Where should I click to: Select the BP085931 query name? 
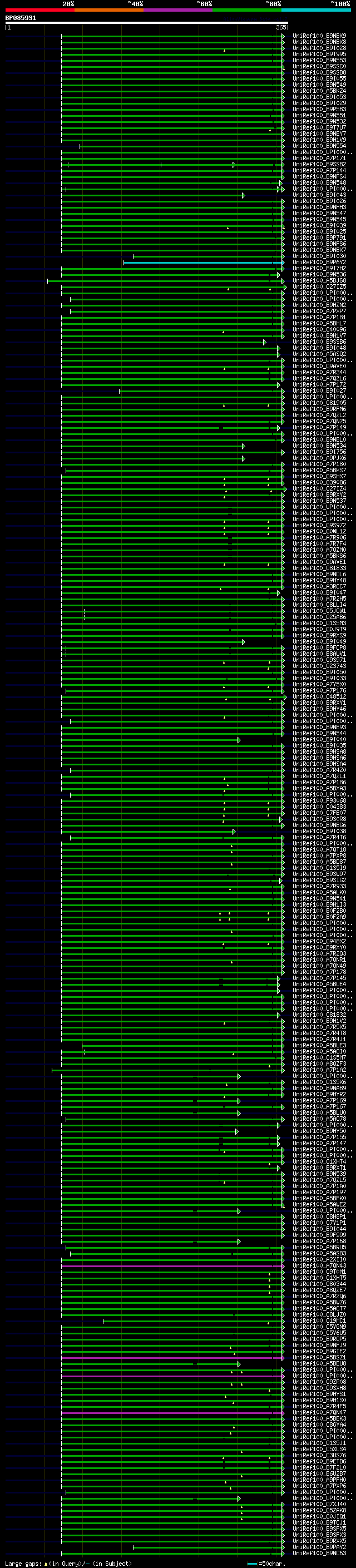pos(21,18)
